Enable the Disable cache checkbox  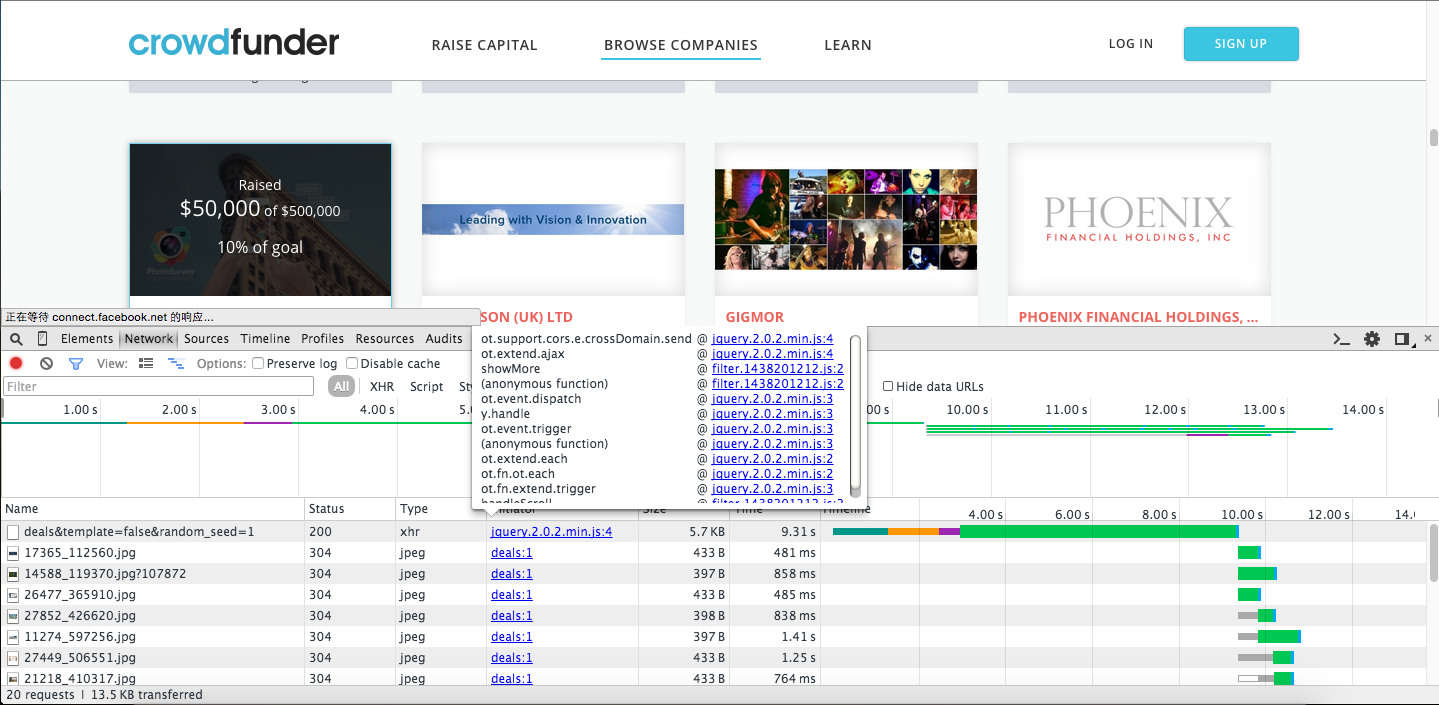tap(352, 363)
